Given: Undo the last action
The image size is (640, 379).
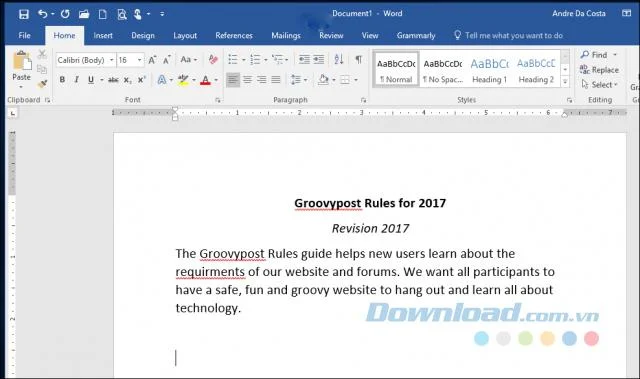Looking at the screenshot, I should [x=42, y=14].
